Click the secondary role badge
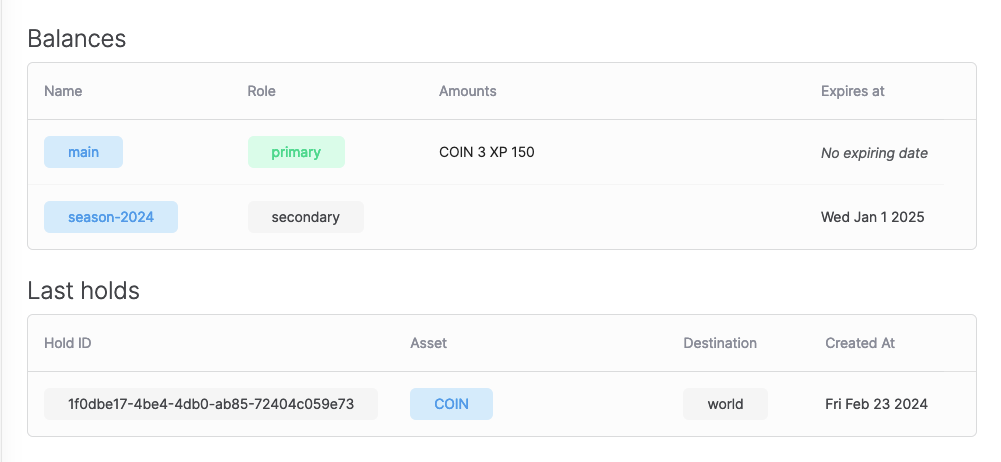Image resolution: width=1001 pixels, height=462 pixels. (x=305, y=217)
